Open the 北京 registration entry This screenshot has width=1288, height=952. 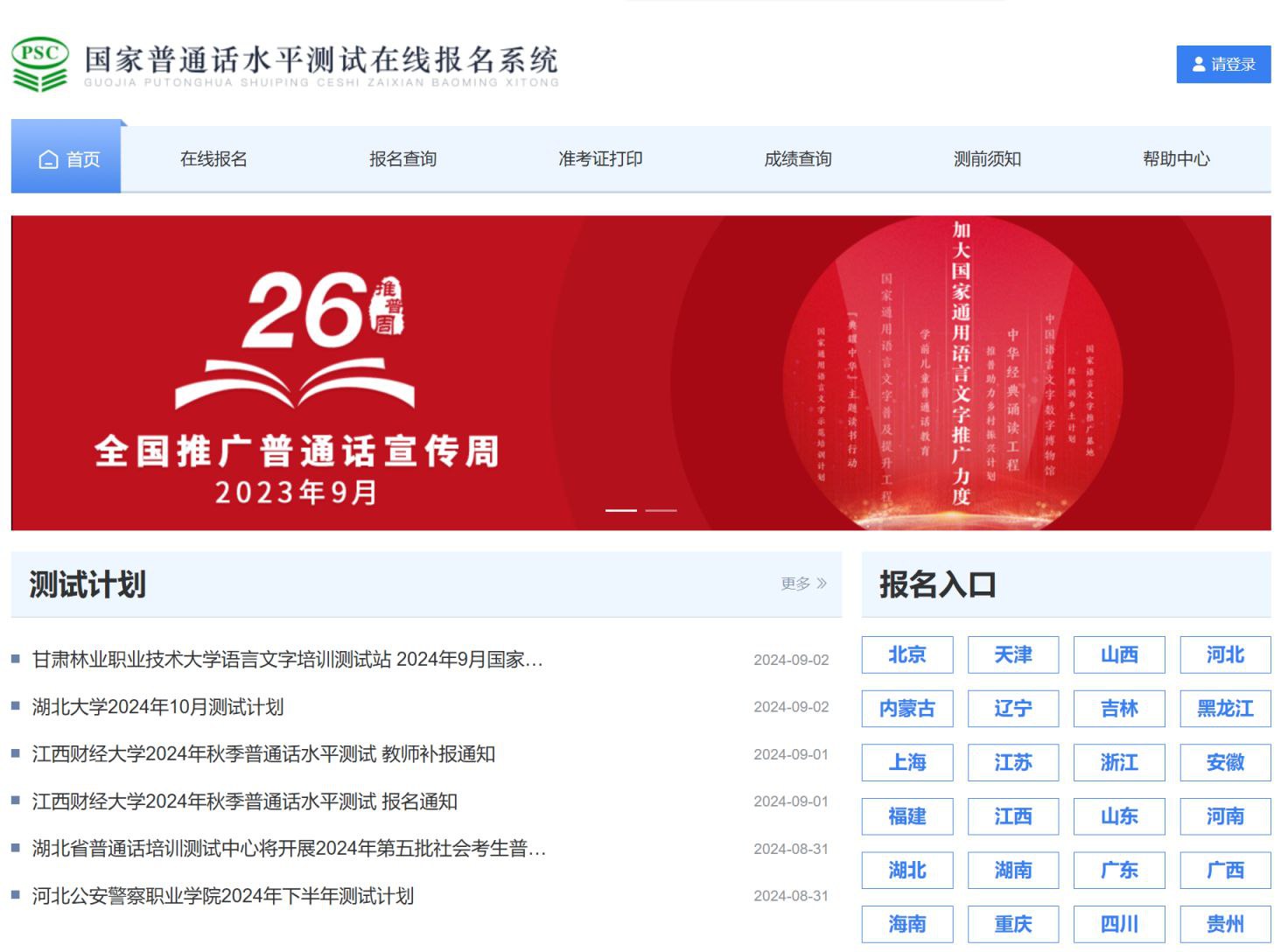point(906,654)
